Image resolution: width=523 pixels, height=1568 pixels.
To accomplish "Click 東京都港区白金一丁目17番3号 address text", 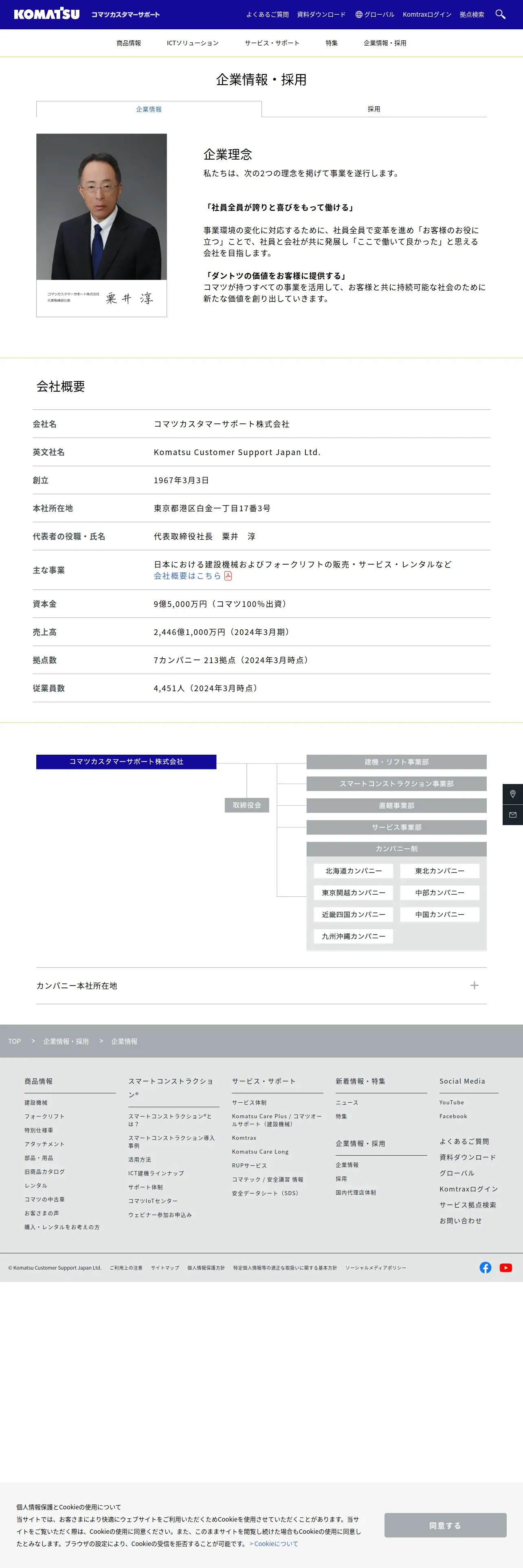I will click(212, 508).
